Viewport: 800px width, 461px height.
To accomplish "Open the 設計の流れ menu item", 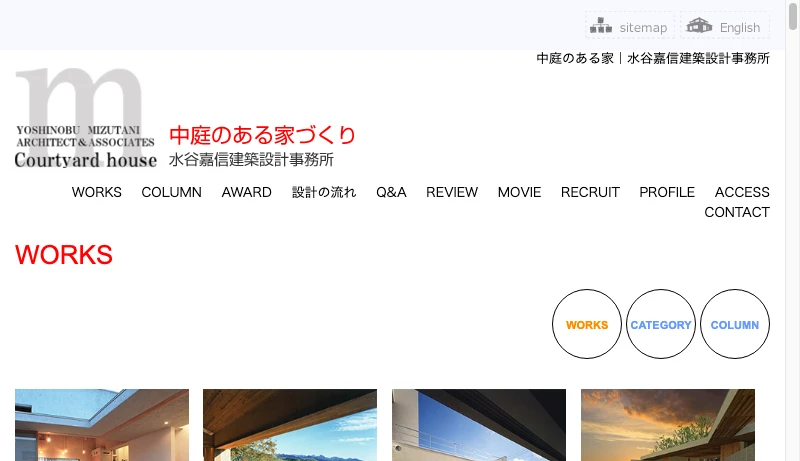I will (x=324, y=192).
